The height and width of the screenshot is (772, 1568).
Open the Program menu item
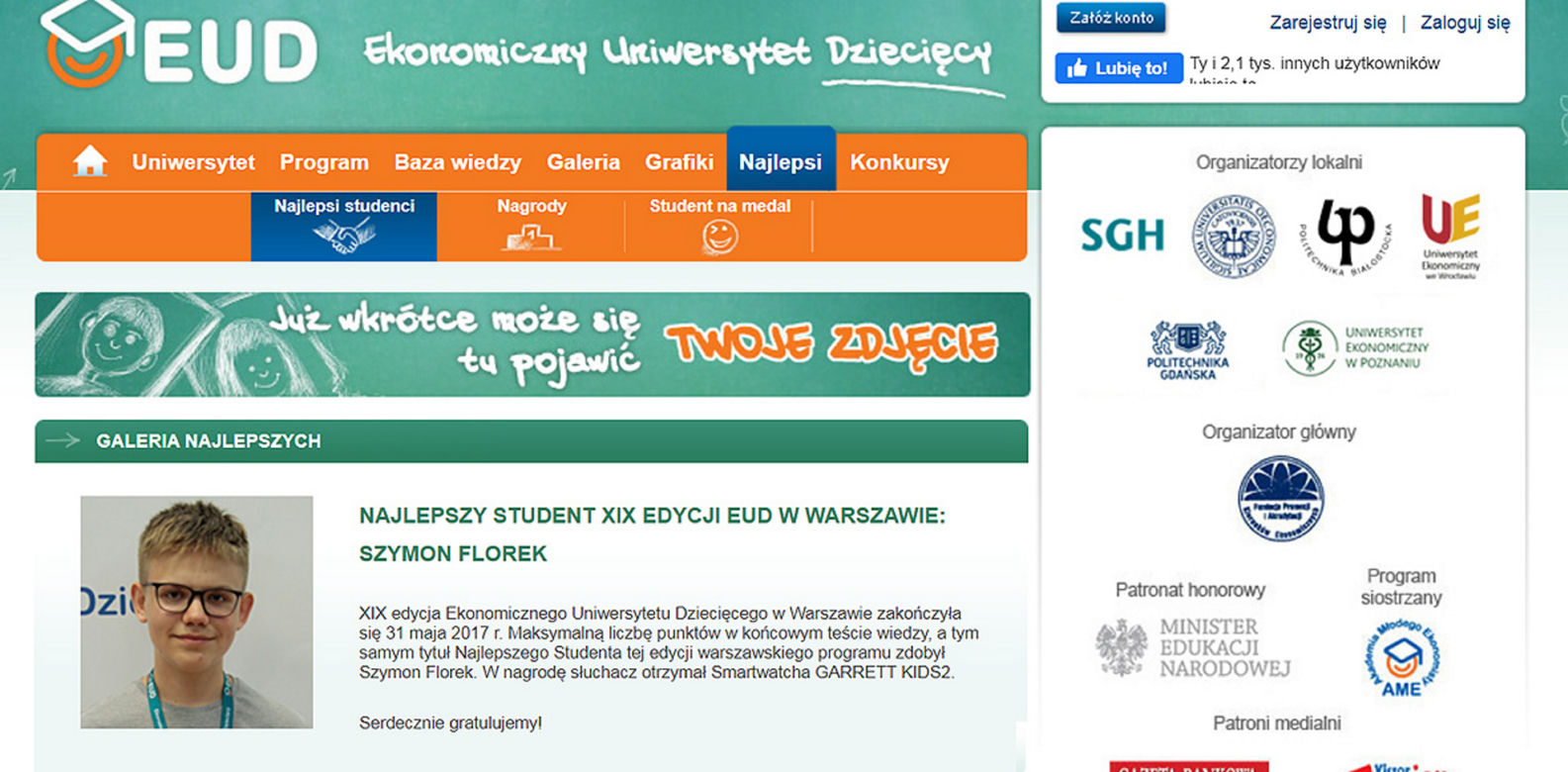(x=324, y=162)
